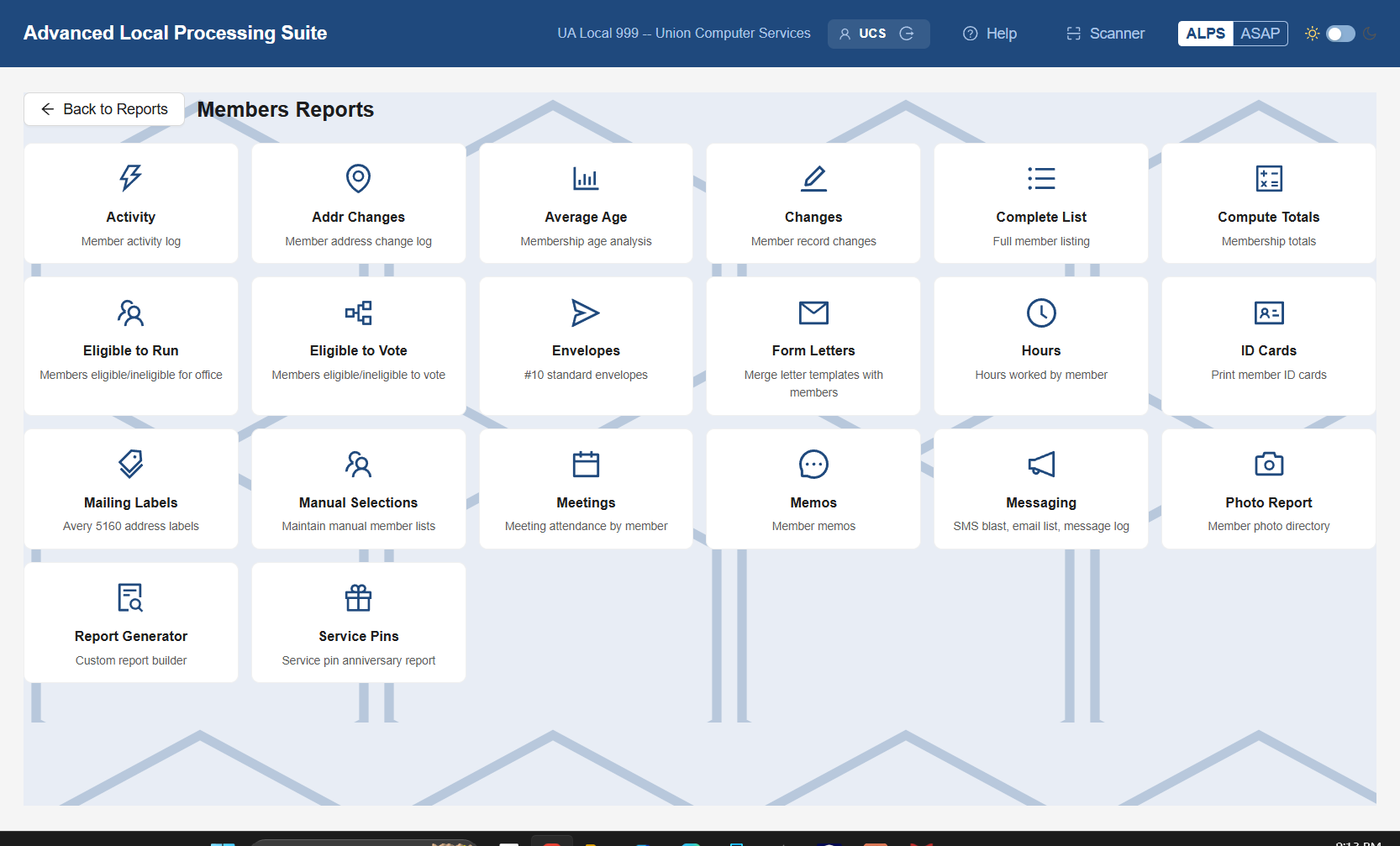1400x846 pixels.
Task: Switch to the ALPS tab
Action: tap(1205, 34)
